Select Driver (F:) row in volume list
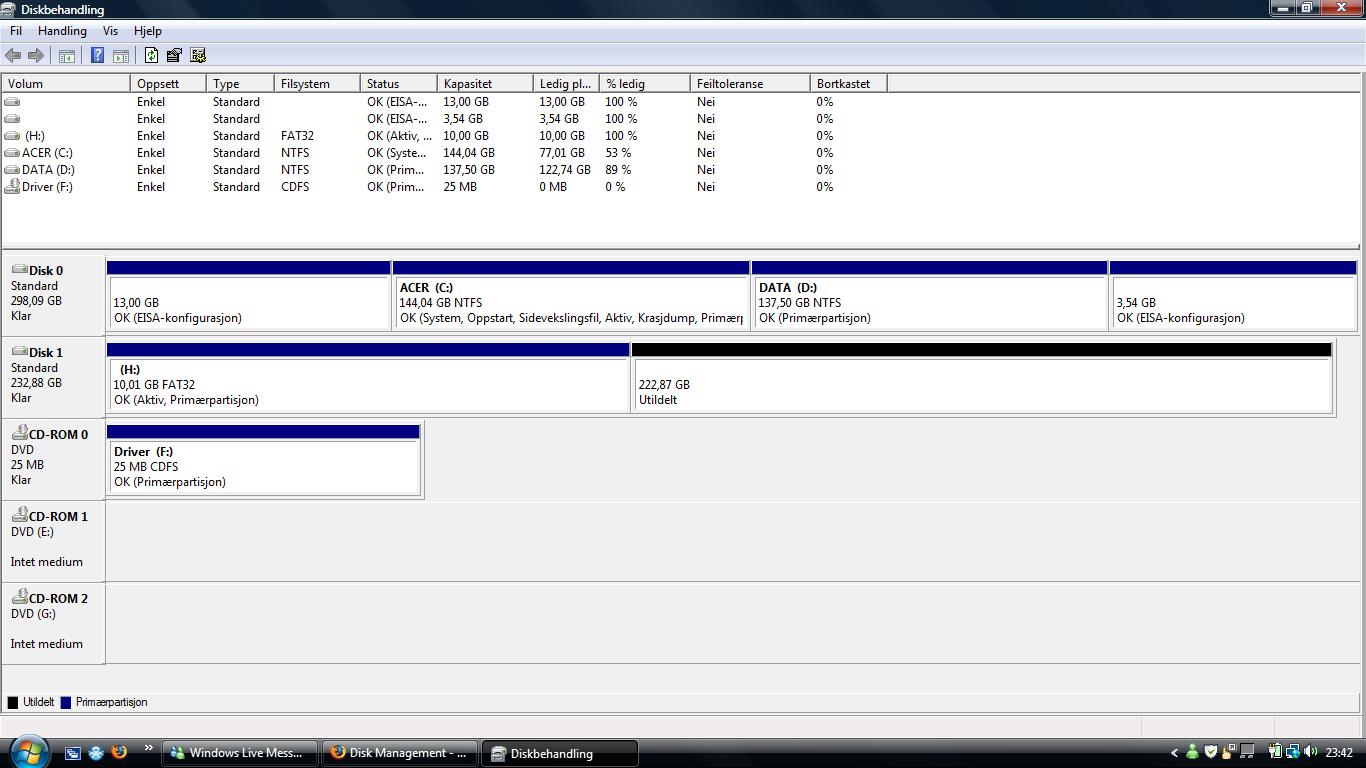Viewport: 1366px width, 768px height. click(x=444, y=187)
